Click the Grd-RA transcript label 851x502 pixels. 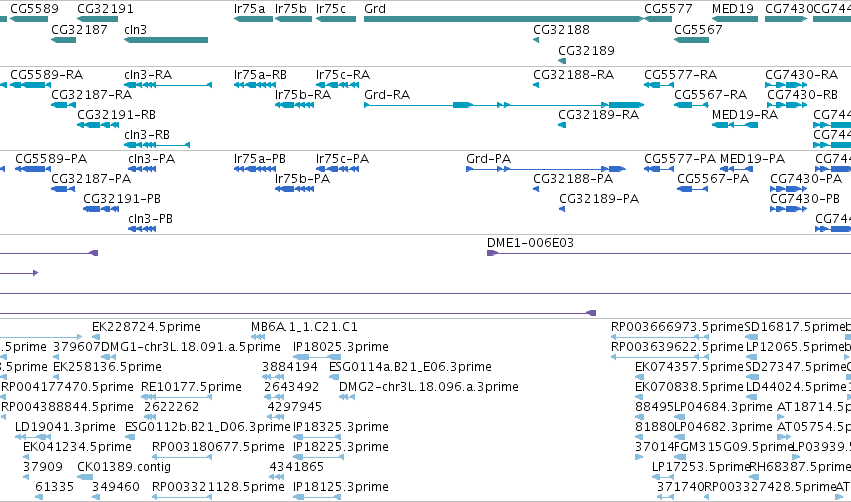pyautogui.click(x=387, y=94)
